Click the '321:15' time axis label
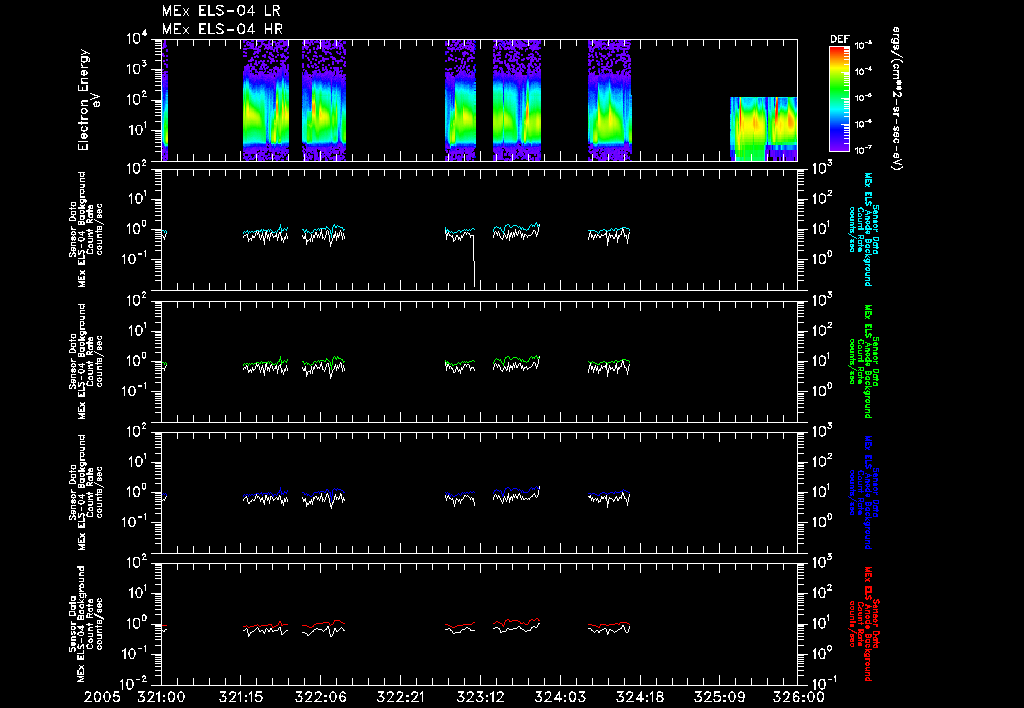 point(241,698)
